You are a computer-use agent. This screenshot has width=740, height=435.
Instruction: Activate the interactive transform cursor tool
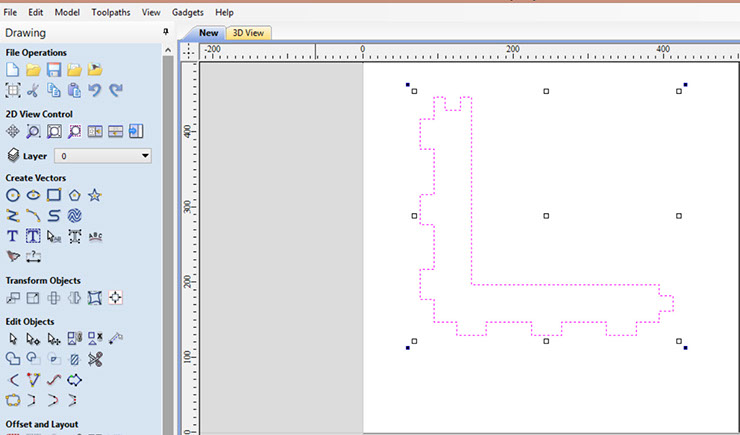click(x=54, y=339)
